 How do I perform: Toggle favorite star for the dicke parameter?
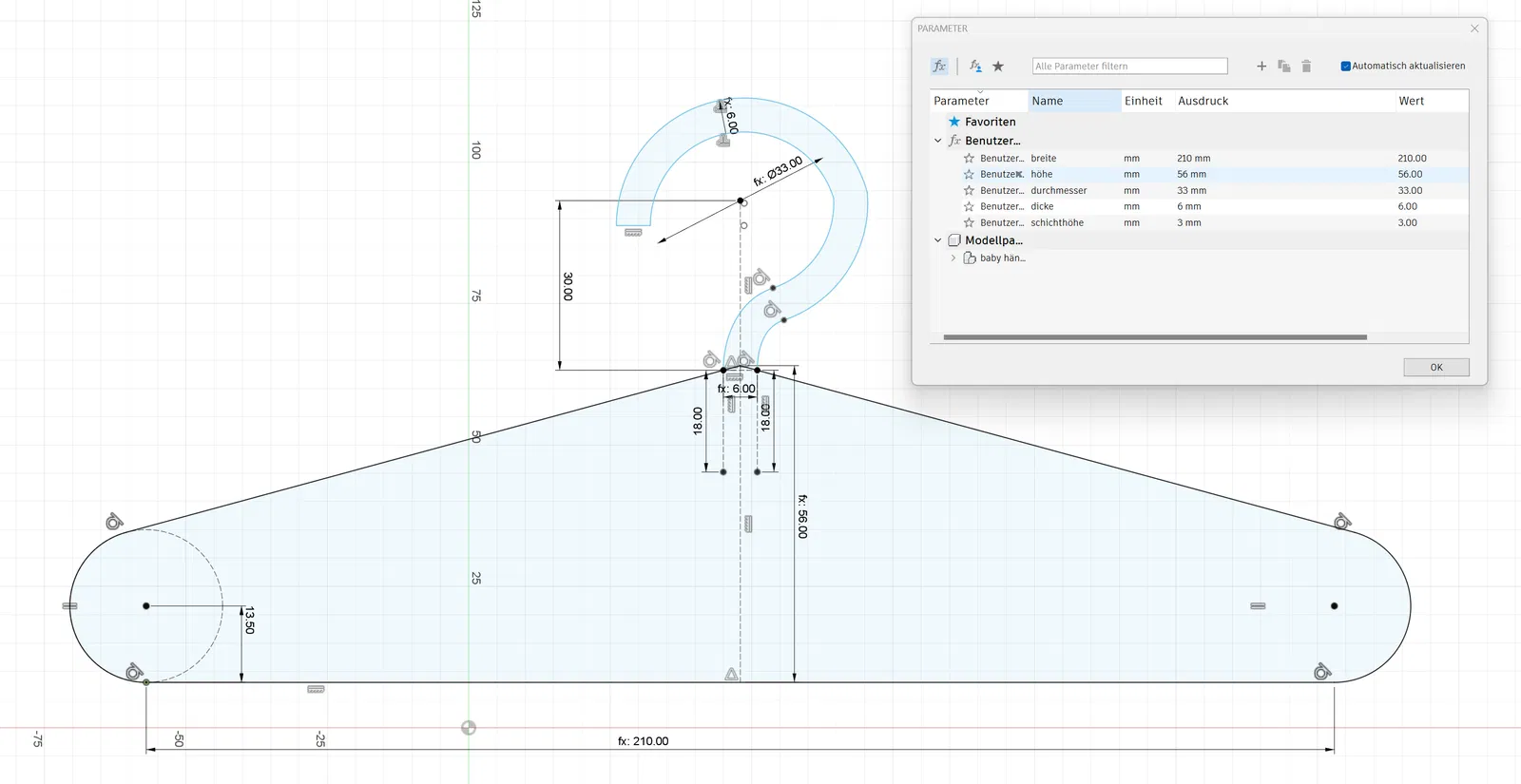969,206
